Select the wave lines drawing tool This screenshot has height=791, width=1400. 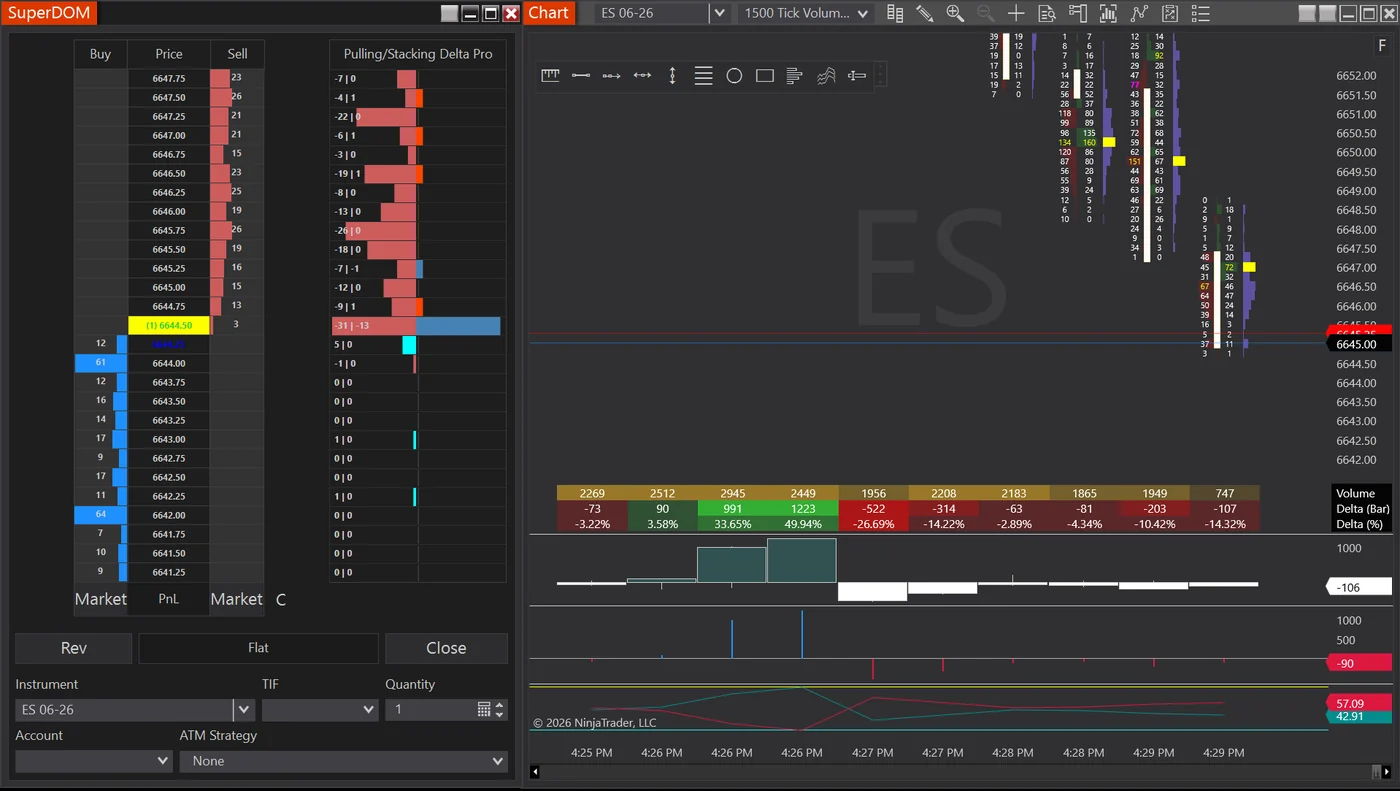tap(826, 75)
